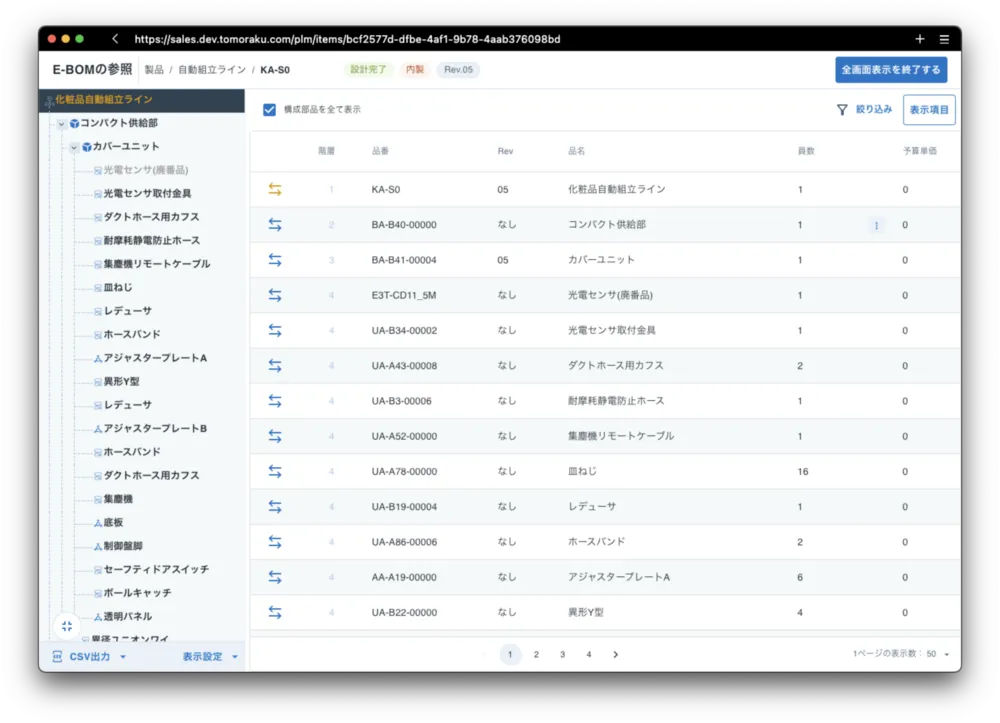1000x723 pixels.
Task: Click swap icon in UA-A78-00000 row
Action: click(x=275, y=471)
